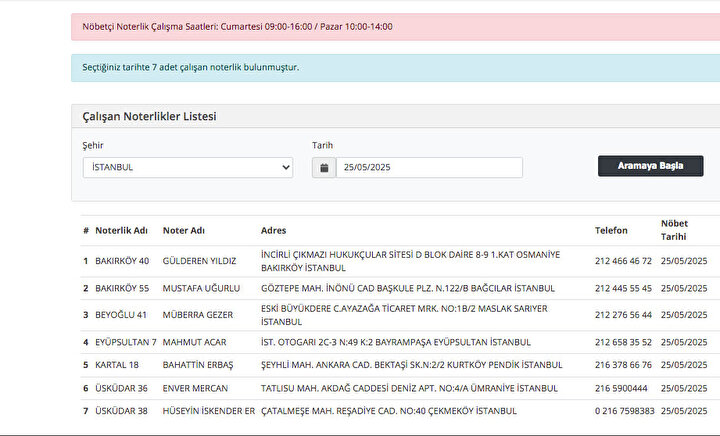Click the Tarih input with 25/05/2025
Viewport: 720px width, 436px height.
coord(429,168)
